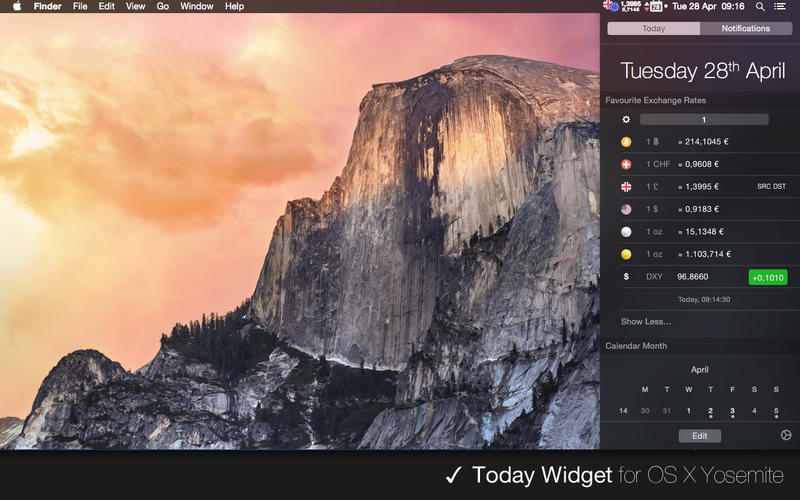800x500 pixels.
Task: Select the Bitcoin currency icon
Action: (626, 142)
